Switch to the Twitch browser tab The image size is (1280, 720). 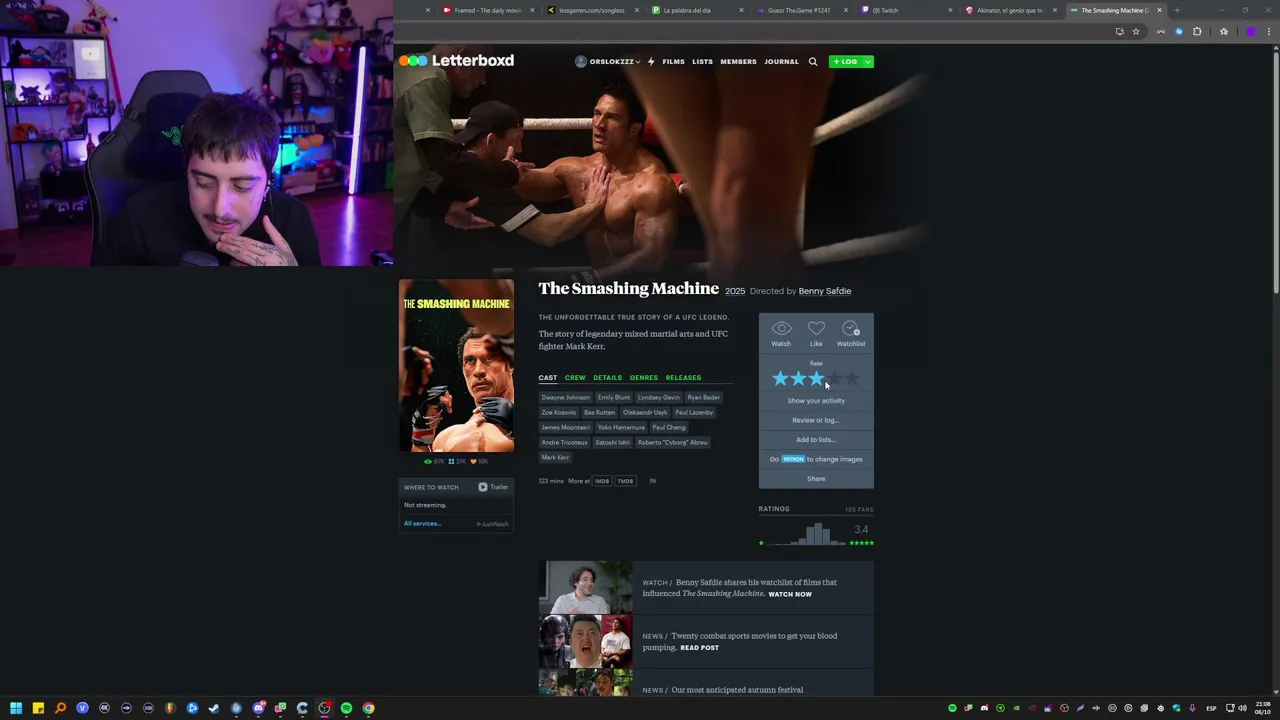click(907, 10)
